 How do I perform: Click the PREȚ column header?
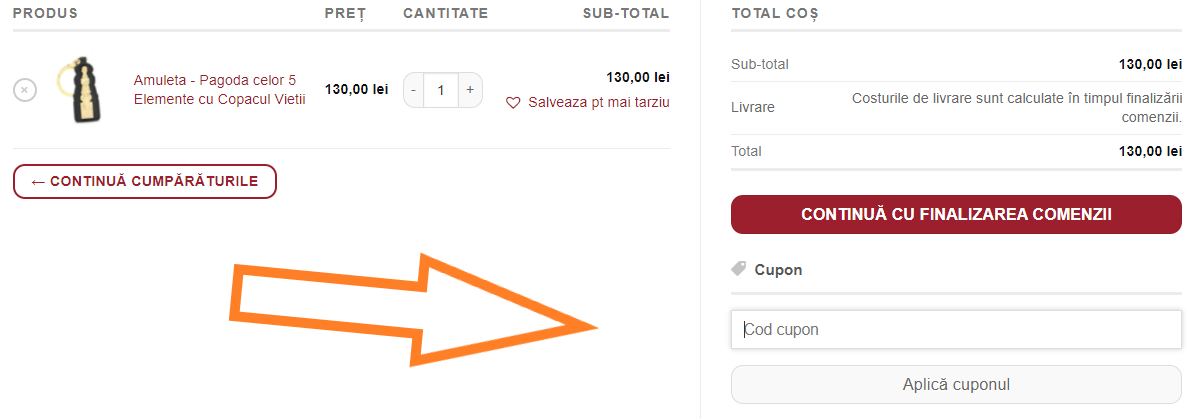pyautogui.click(x=345, y=14)
